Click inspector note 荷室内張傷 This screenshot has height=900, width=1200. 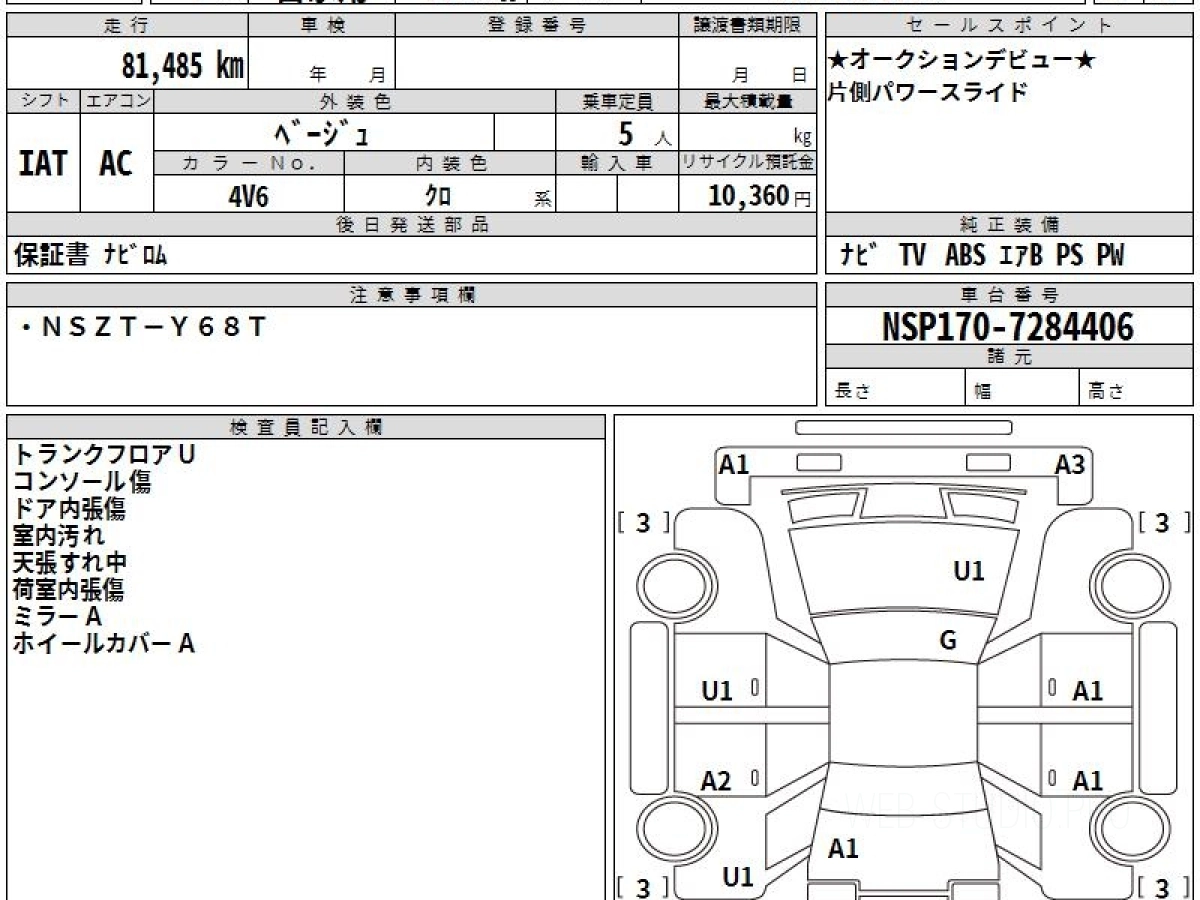tap(69, 589)
